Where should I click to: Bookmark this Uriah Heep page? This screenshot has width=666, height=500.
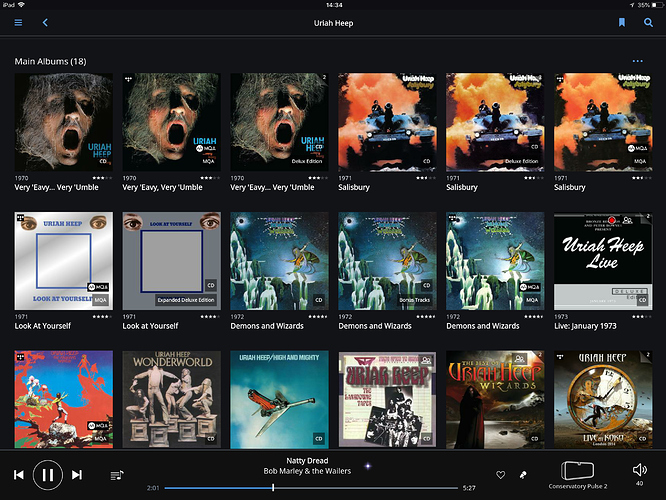[x=621, y=23]
